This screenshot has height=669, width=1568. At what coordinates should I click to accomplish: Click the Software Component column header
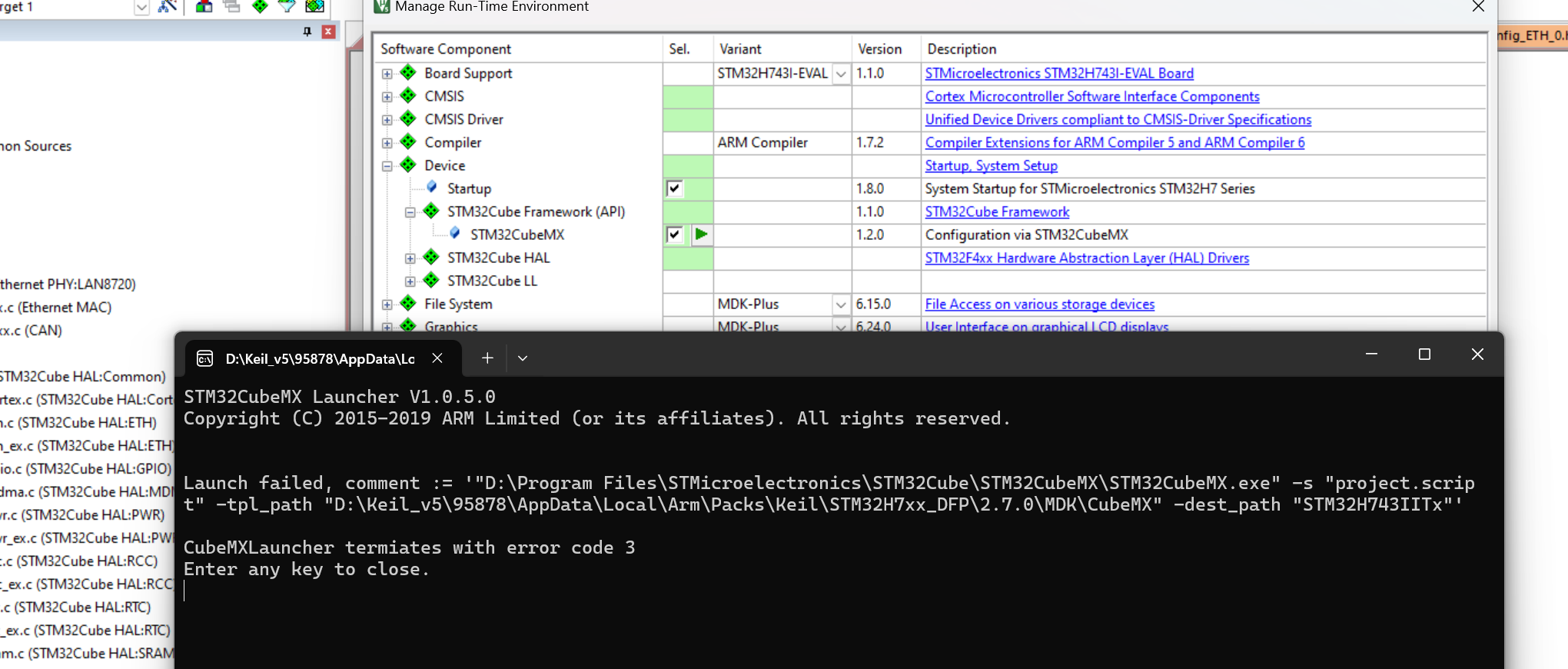coord(519,48)
